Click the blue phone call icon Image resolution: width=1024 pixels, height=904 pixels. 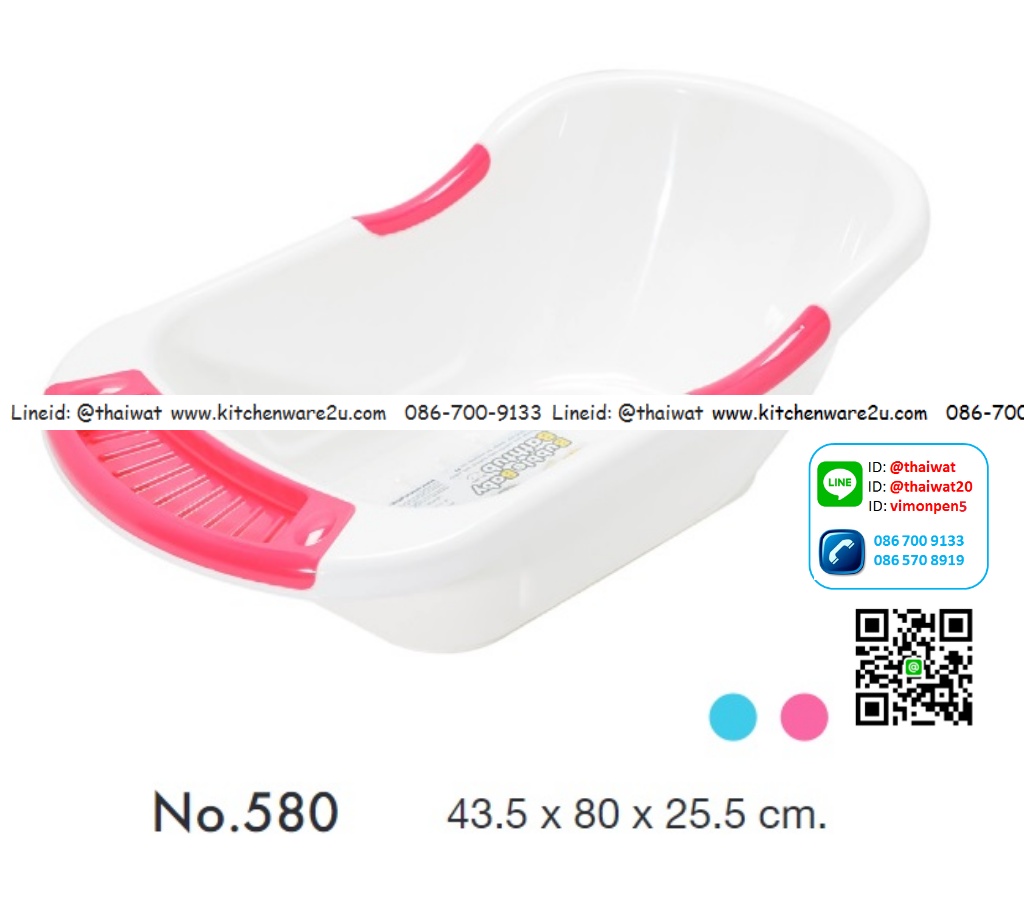click(842, 552)
